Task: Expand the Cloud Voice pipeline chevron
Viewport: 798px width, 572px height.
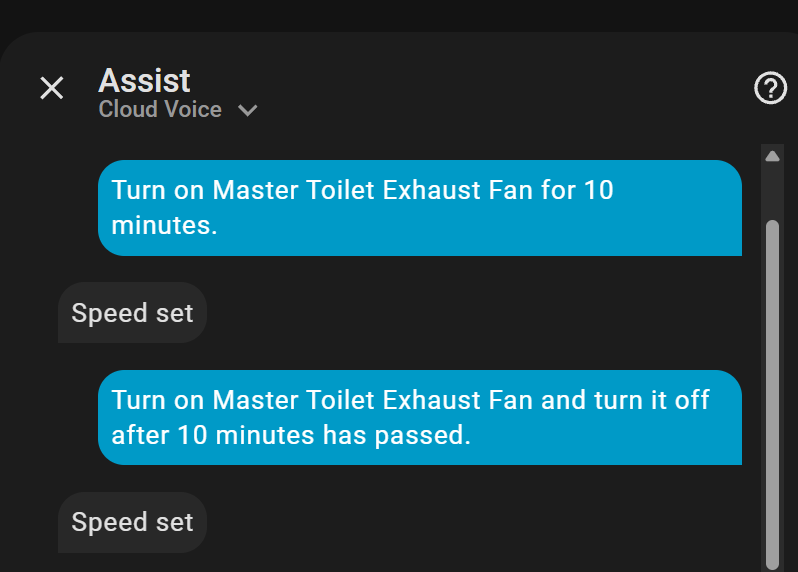Action: [248, 110]
